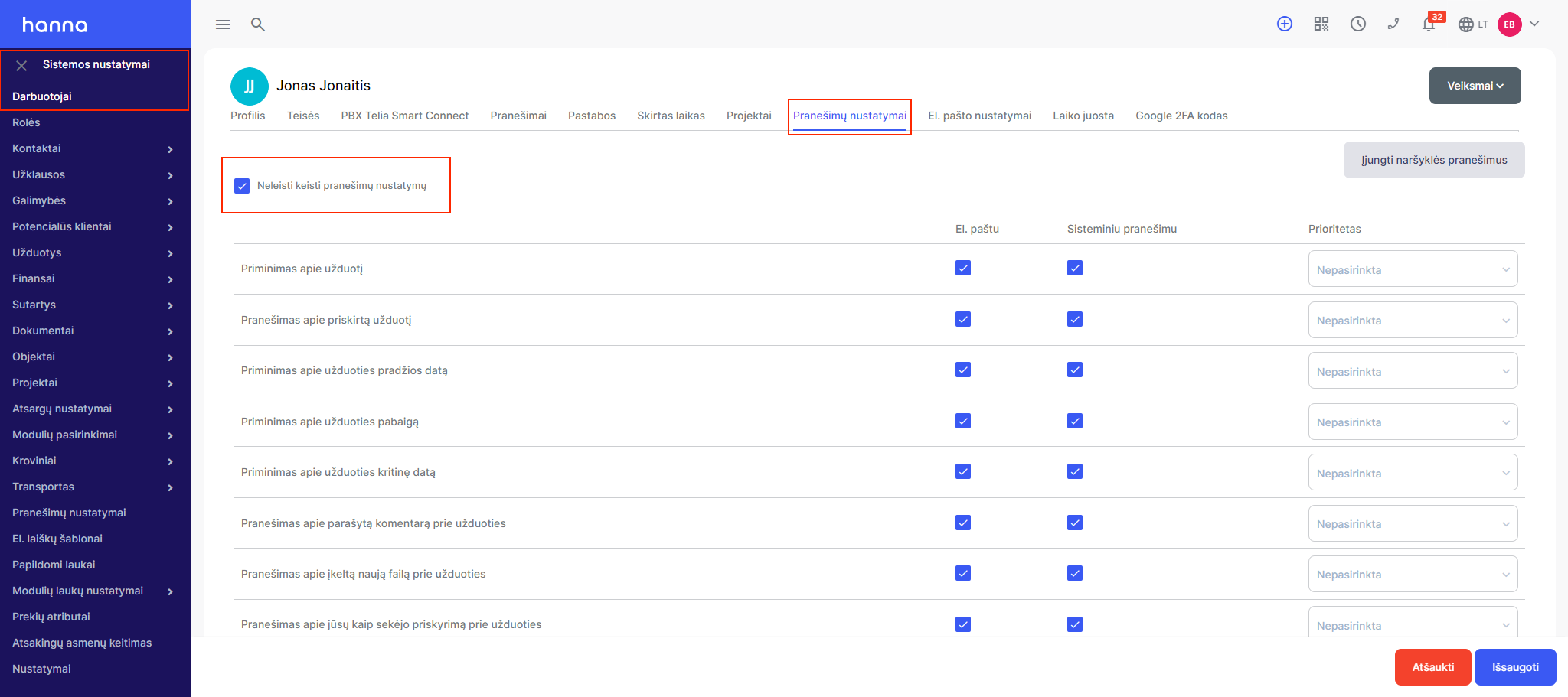Click the Atšaukti cancel button
This screenshot has height=697, width=1568.
[x=1433, y=667]
